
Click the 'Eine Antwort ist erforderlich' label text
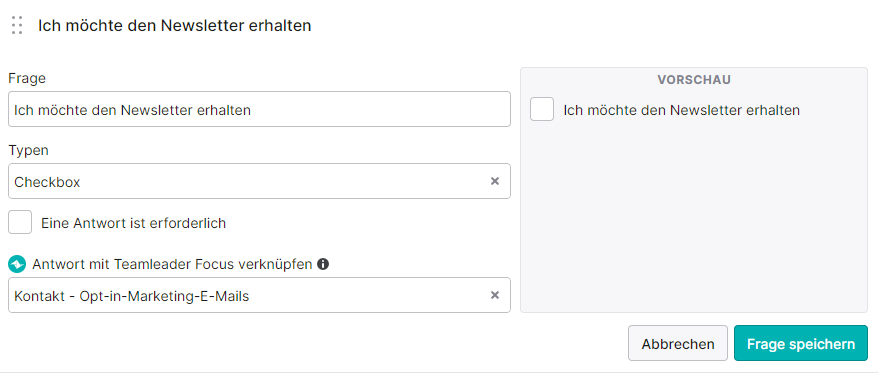coord(133,223)
